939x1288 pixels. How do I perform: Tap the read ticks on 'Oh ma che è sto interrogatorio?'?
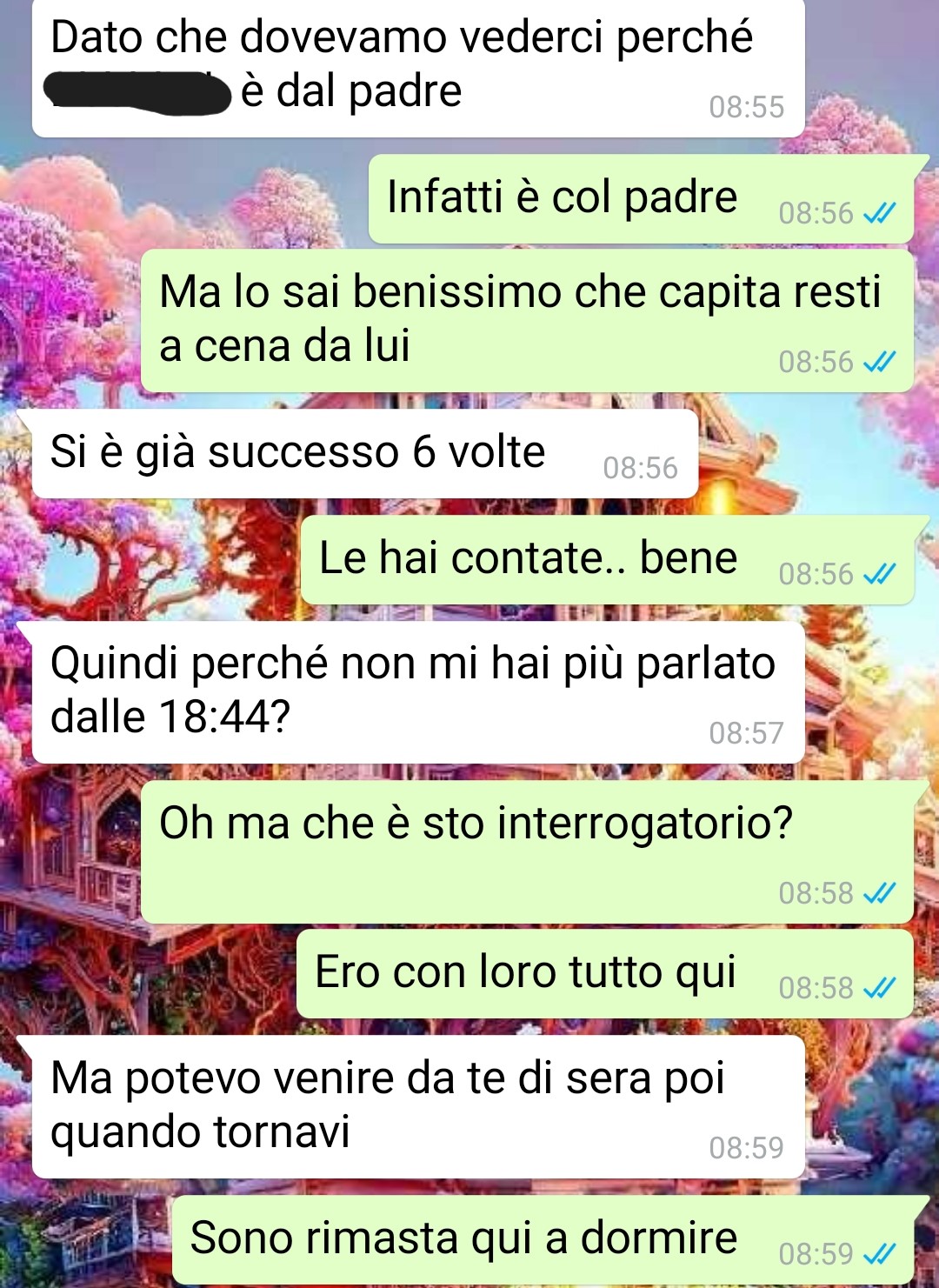[x=879, y=893]
